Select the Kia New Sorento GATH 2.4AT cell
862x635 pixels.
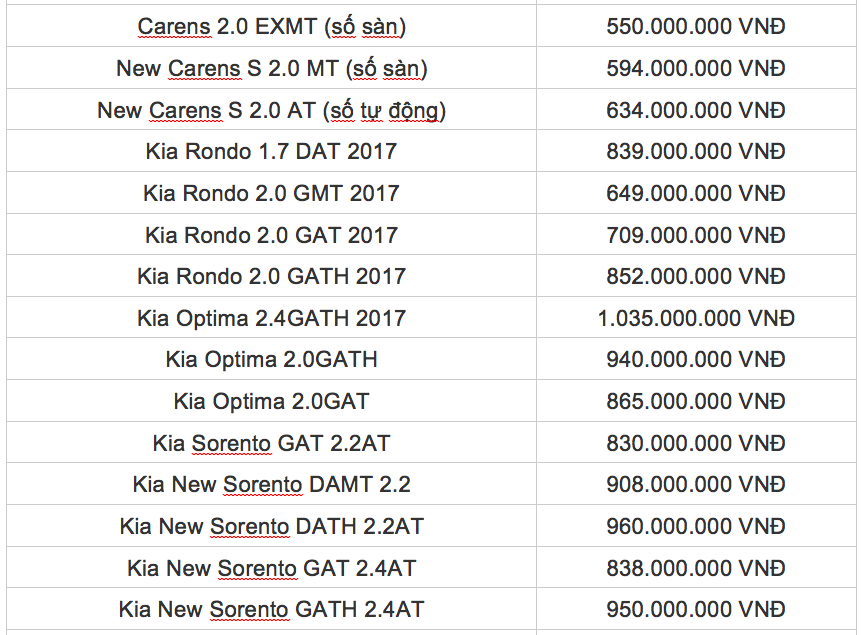(271, 610)
